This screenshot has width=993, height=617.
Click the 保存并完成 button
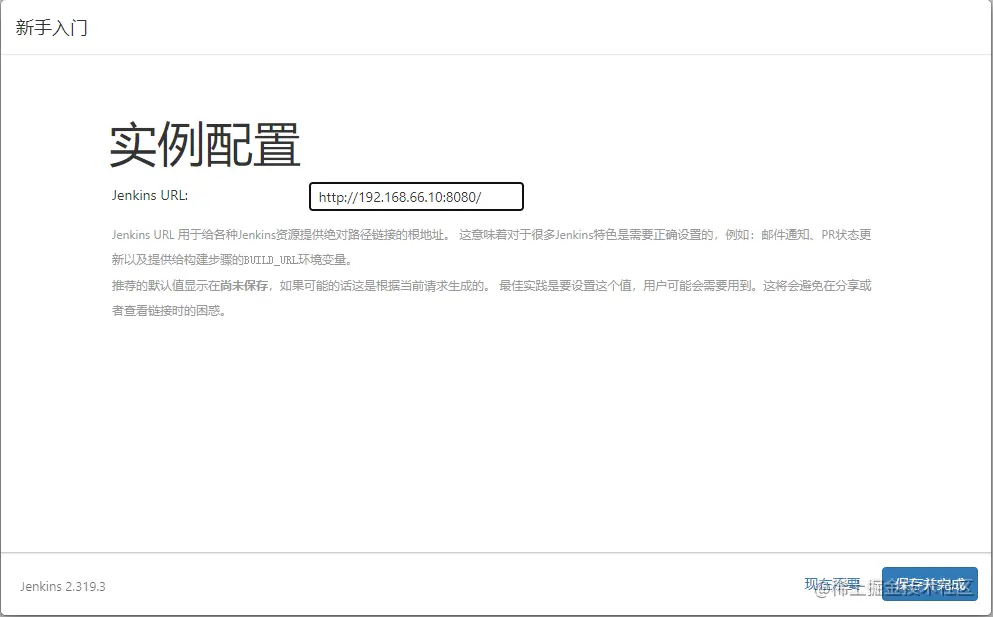click(x=930, y=583)
